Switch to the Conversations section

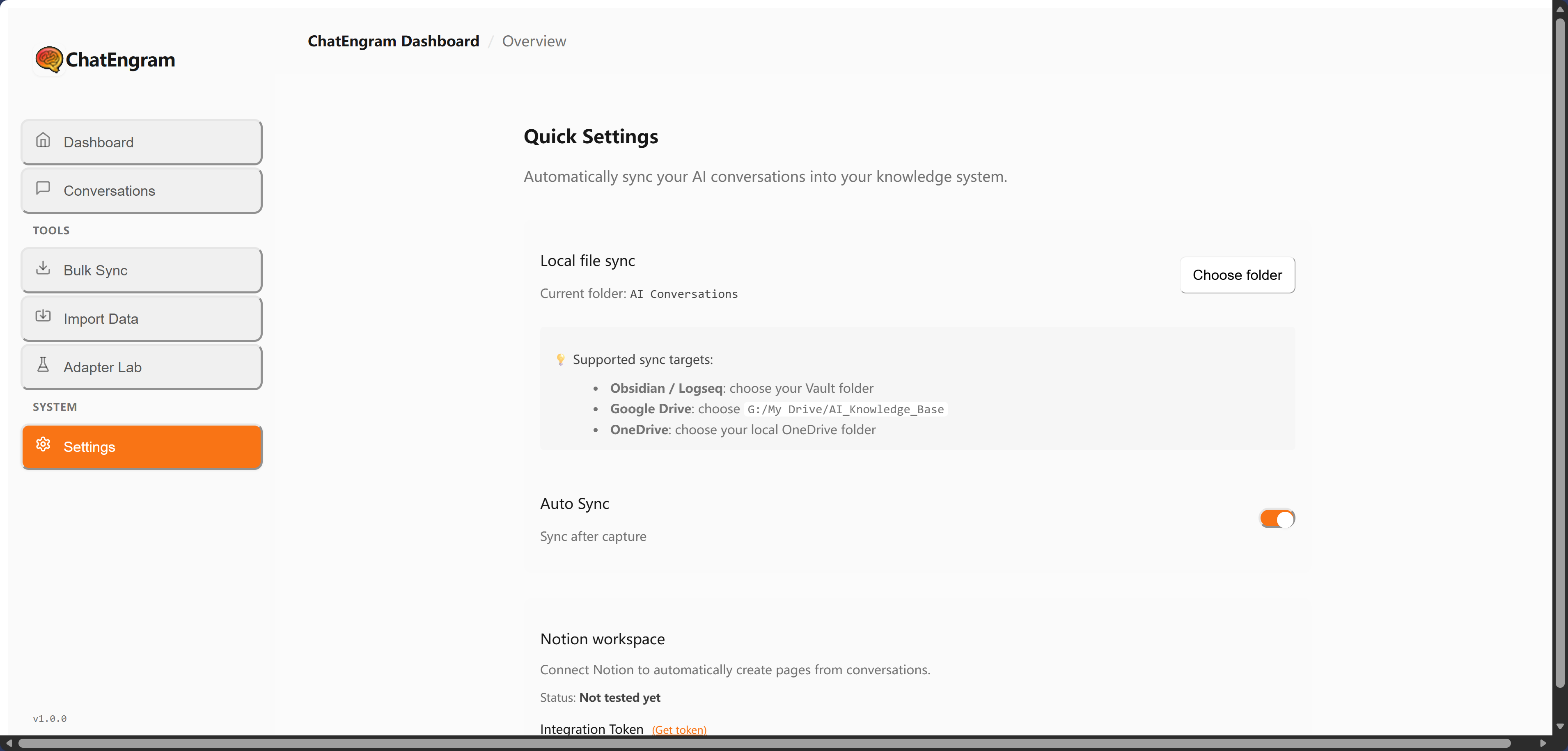[141, 190]
